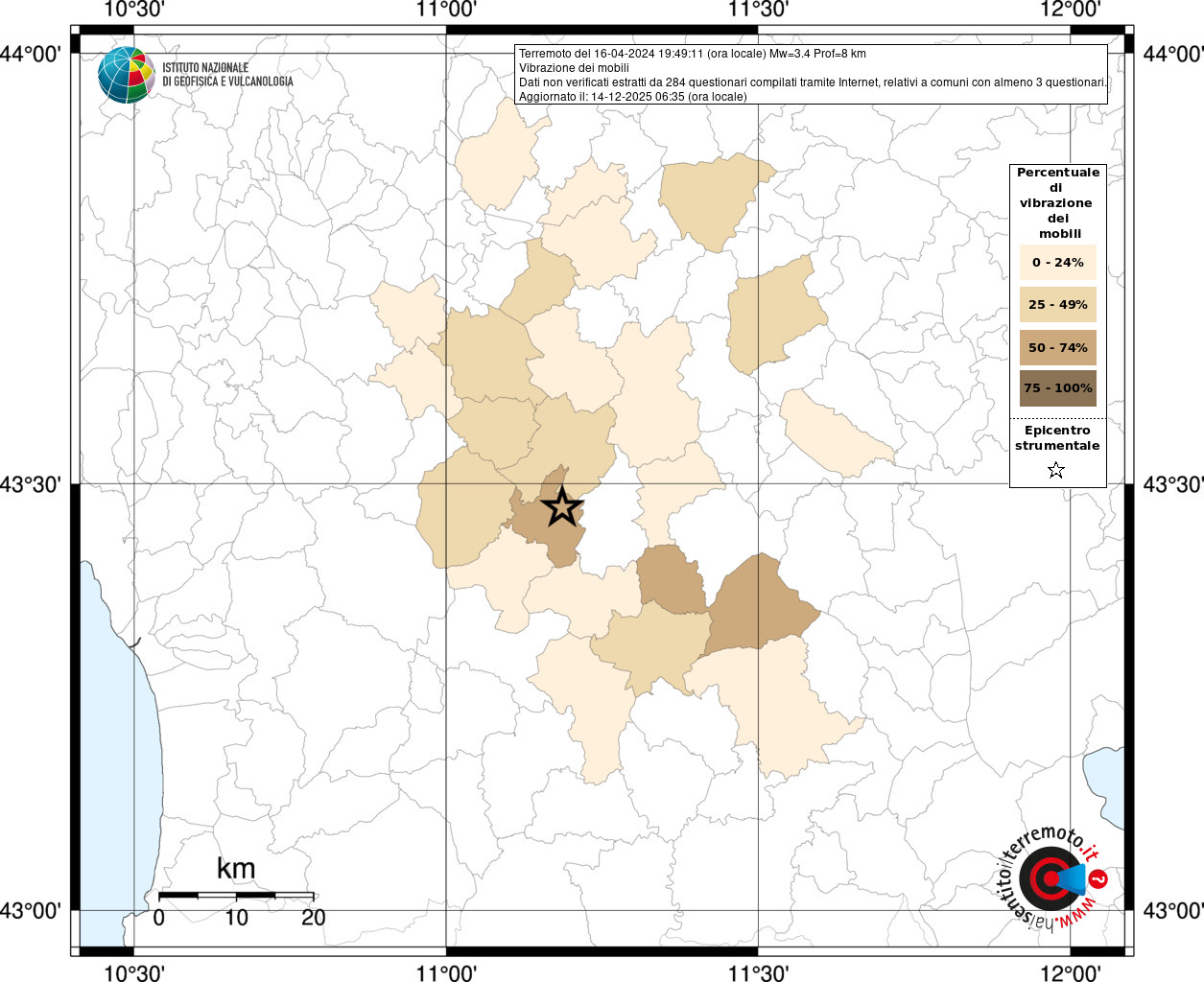The height and width of the screenshot is (982, 1204).
Task: Click the right 44°00' latitude label
Action: point(1172,54)
